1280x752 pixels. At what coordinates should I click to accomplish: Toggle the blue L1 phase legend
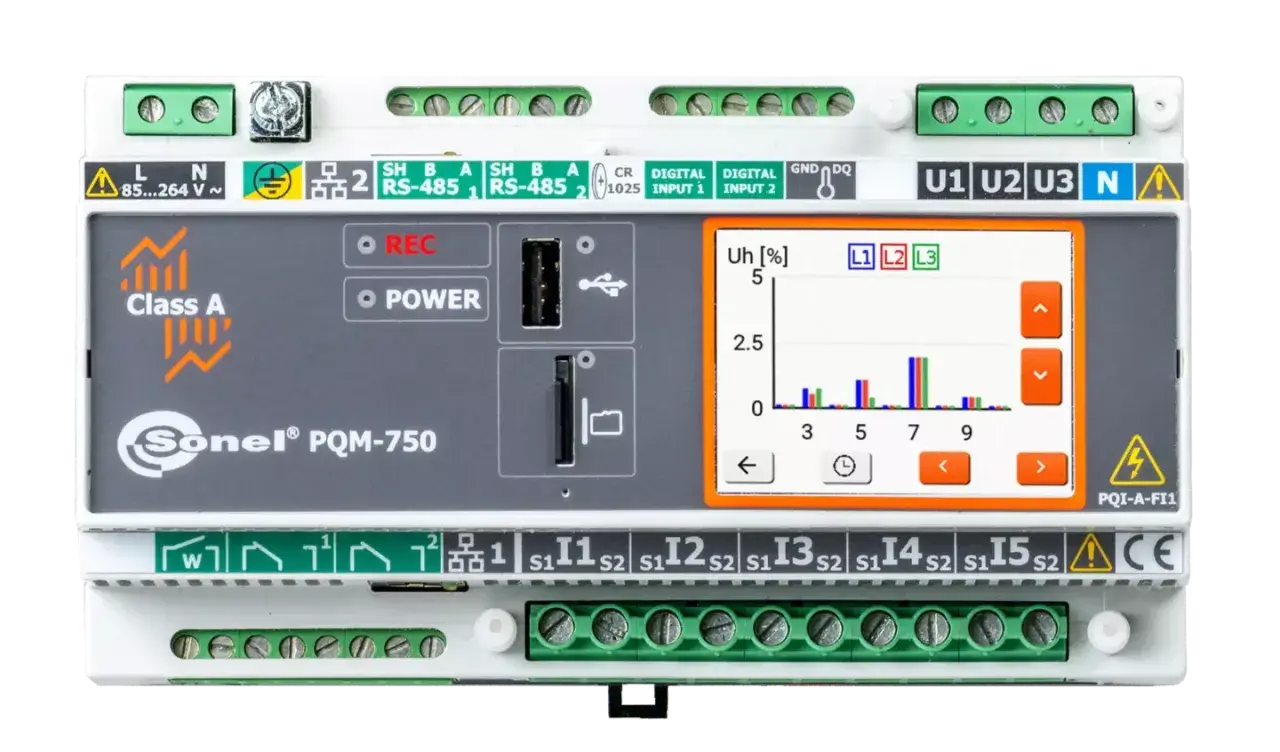pos(860,257)
